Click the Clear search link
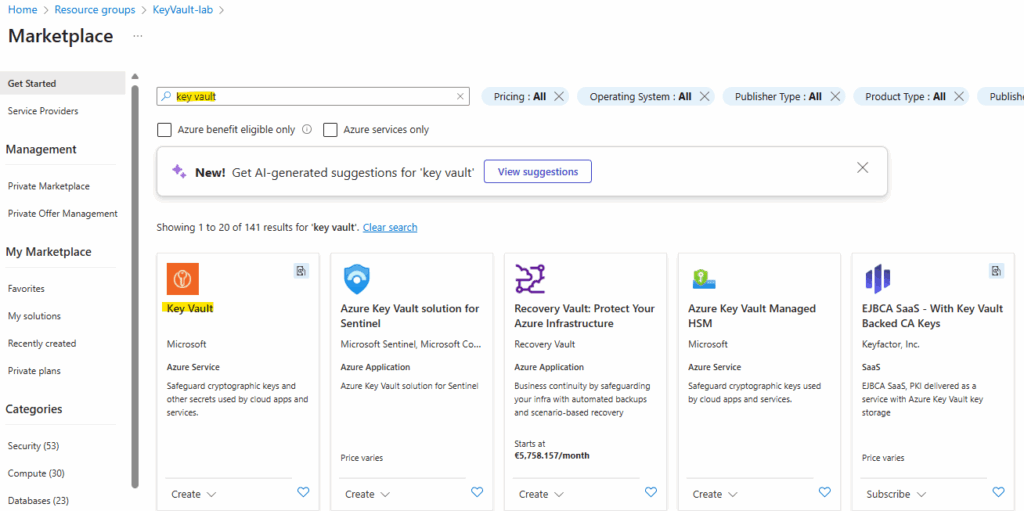Viewport: 1024px width, 511px height. 390,227
